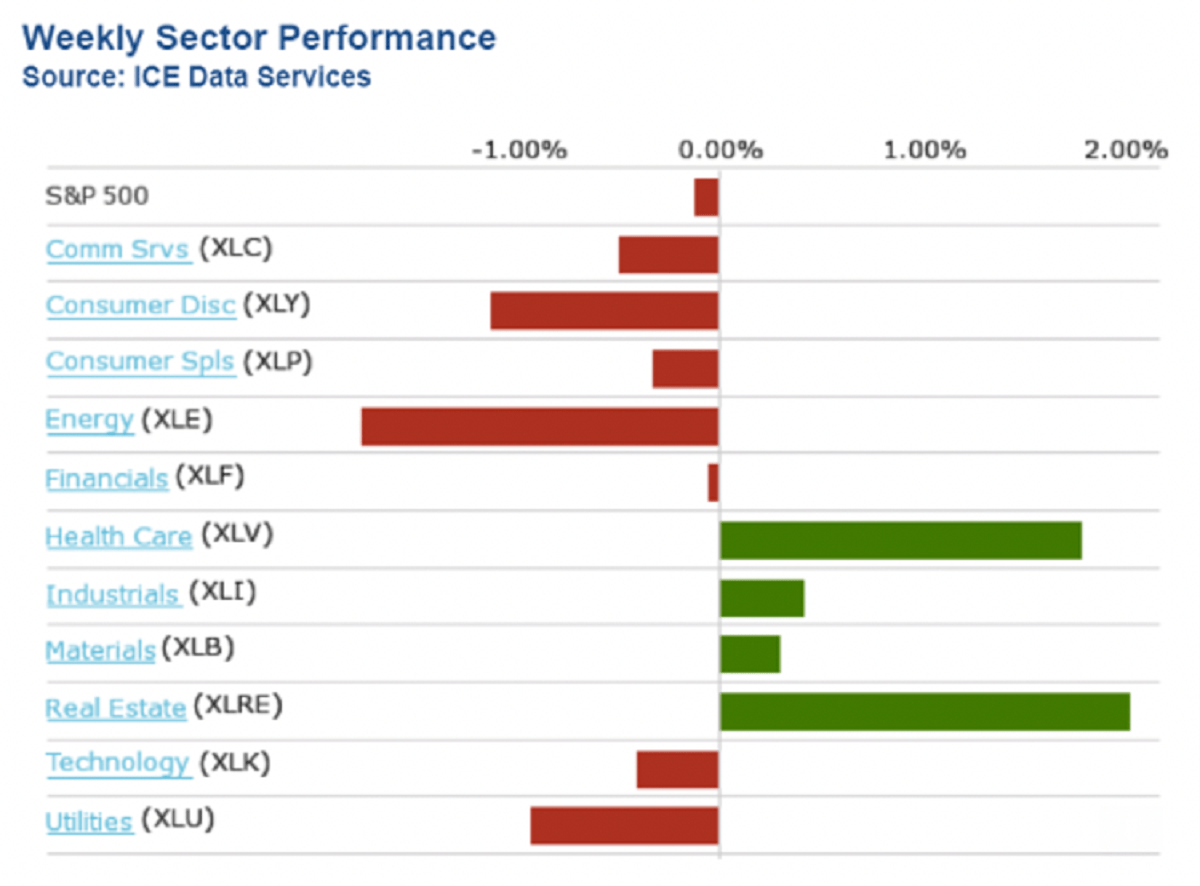Select the Materials link
Viewport: 1200px width, 886px height.
[100, 651]
